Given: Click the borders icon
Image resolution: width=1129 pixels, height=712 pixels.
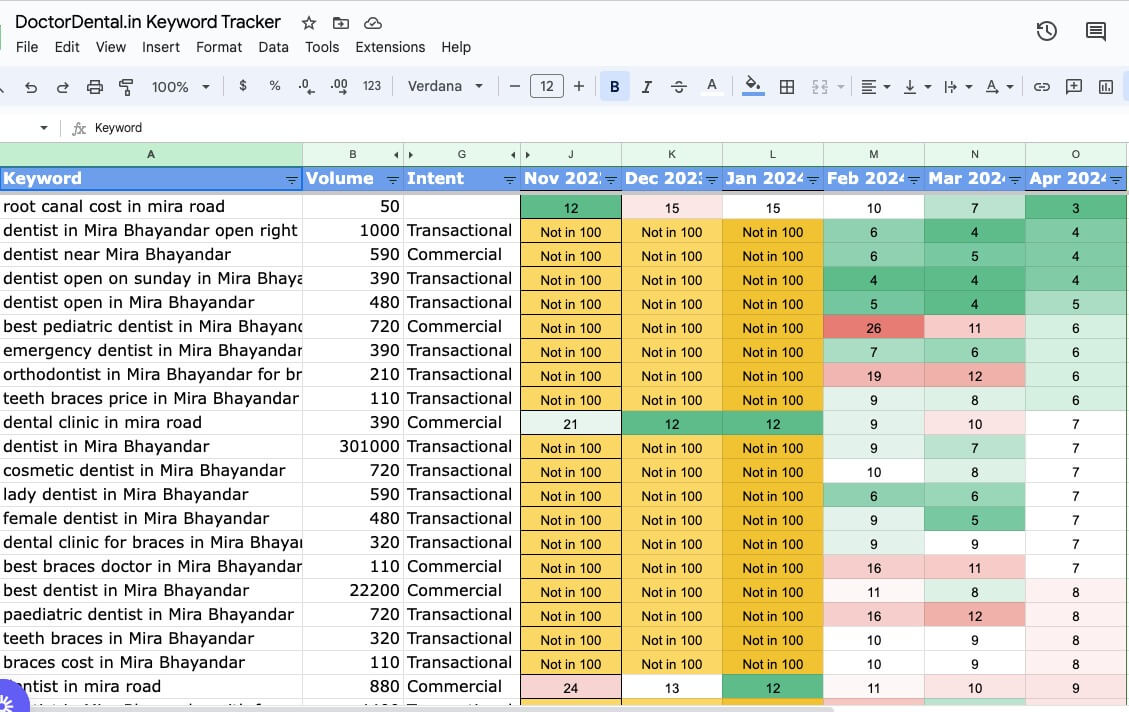Looking at the screenshot, I should point(787,87).
